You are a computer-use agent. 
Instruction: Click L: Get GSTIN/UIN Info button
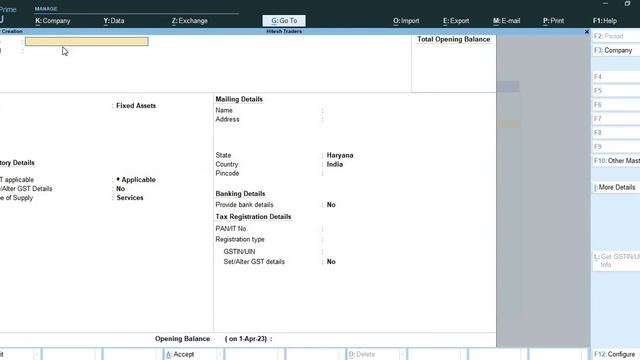point(616,260)
